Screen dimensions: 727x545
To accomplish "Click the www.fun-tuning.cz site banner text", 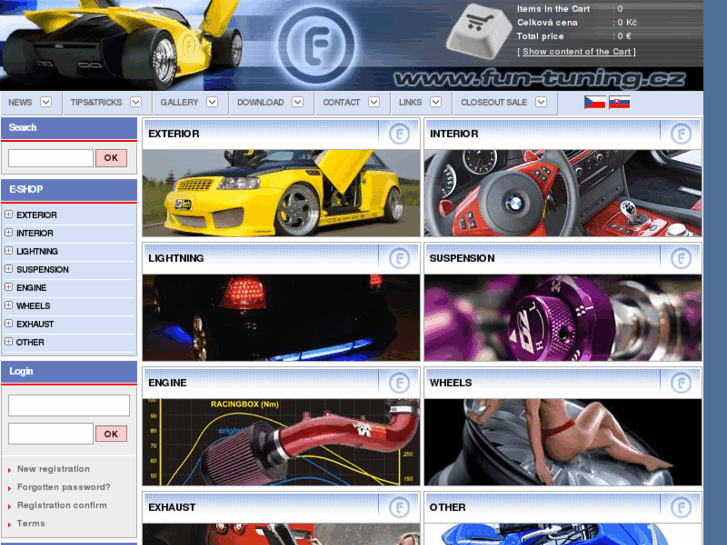I will point(539,78).
